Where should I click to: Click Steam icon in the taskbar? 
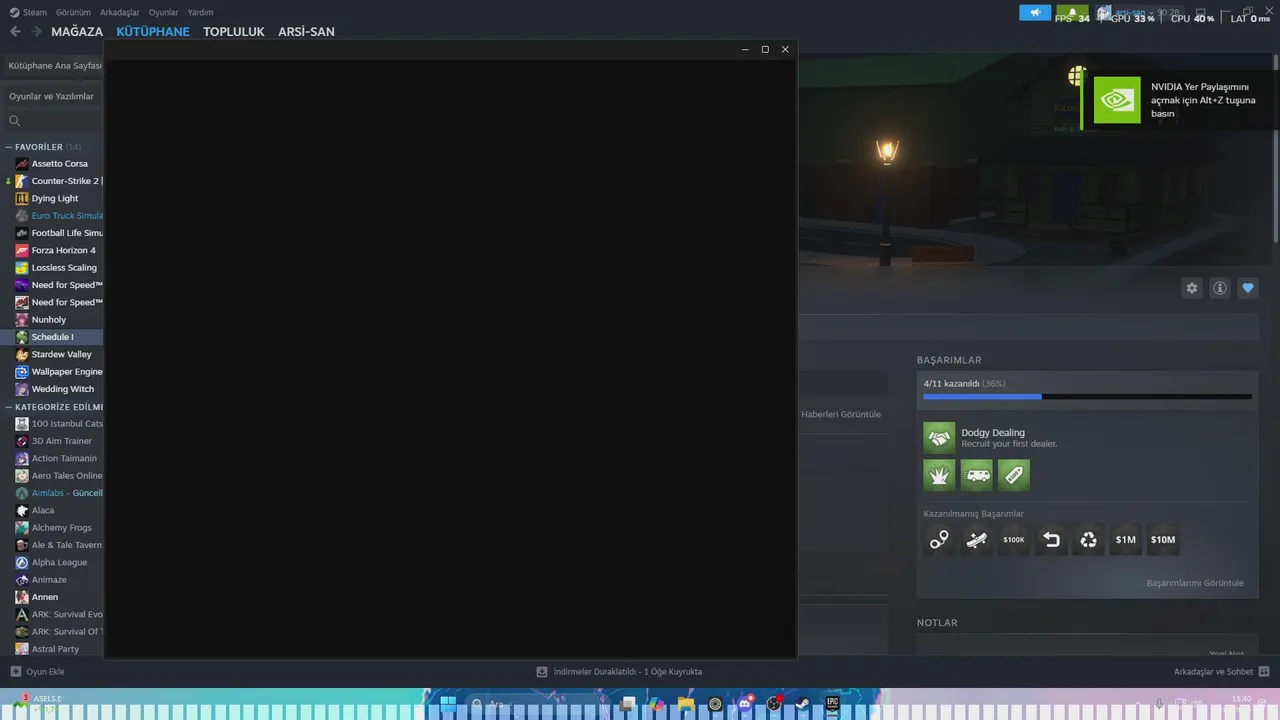[x=803, y=704]
